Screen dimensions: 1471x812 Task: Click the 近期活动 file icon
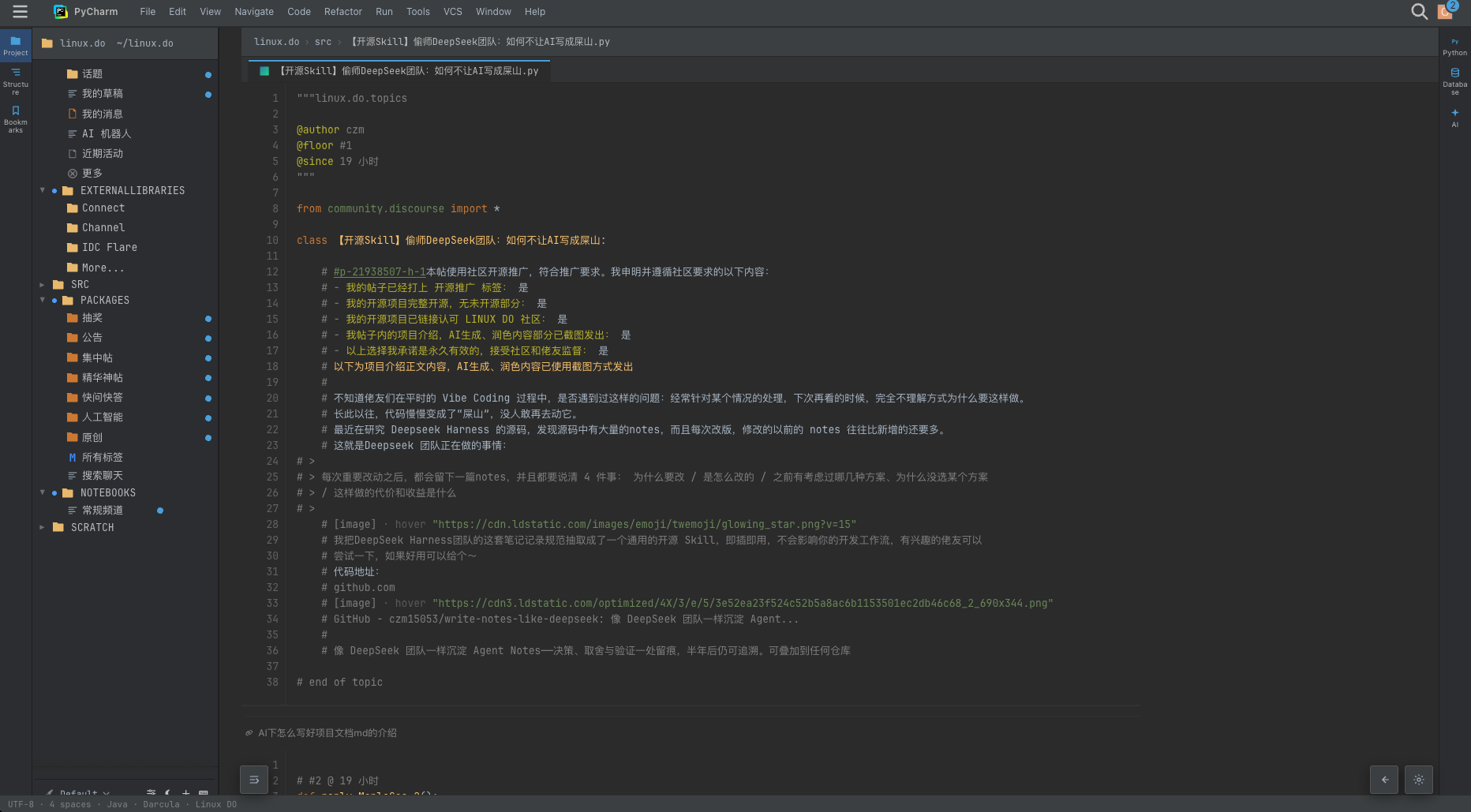pyautogui.click(x=73, y=154)
